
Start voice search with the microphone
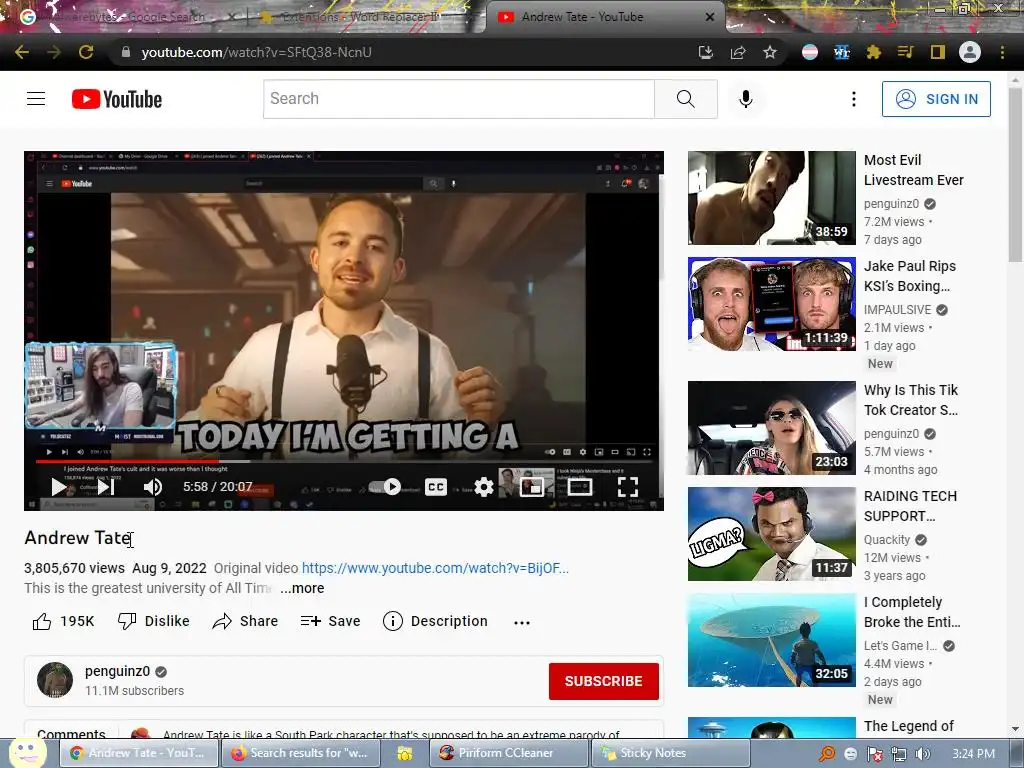(x=745, y=99)
